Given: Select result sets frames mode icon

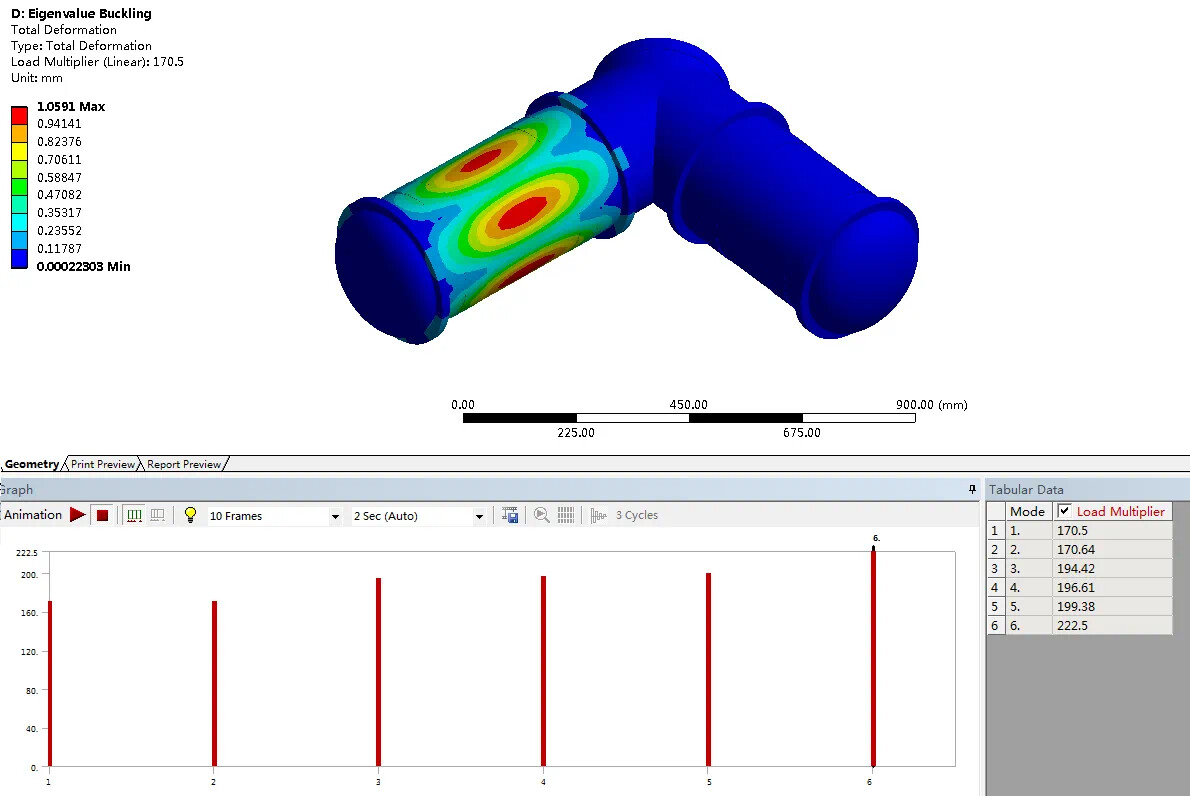Looking at the screenshot, I should click(x=157, y=515).
